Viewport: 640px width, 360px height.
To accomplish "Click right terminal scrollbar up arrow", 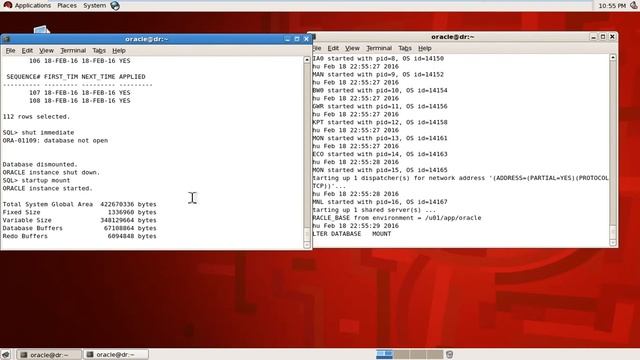I will [613, 58].
